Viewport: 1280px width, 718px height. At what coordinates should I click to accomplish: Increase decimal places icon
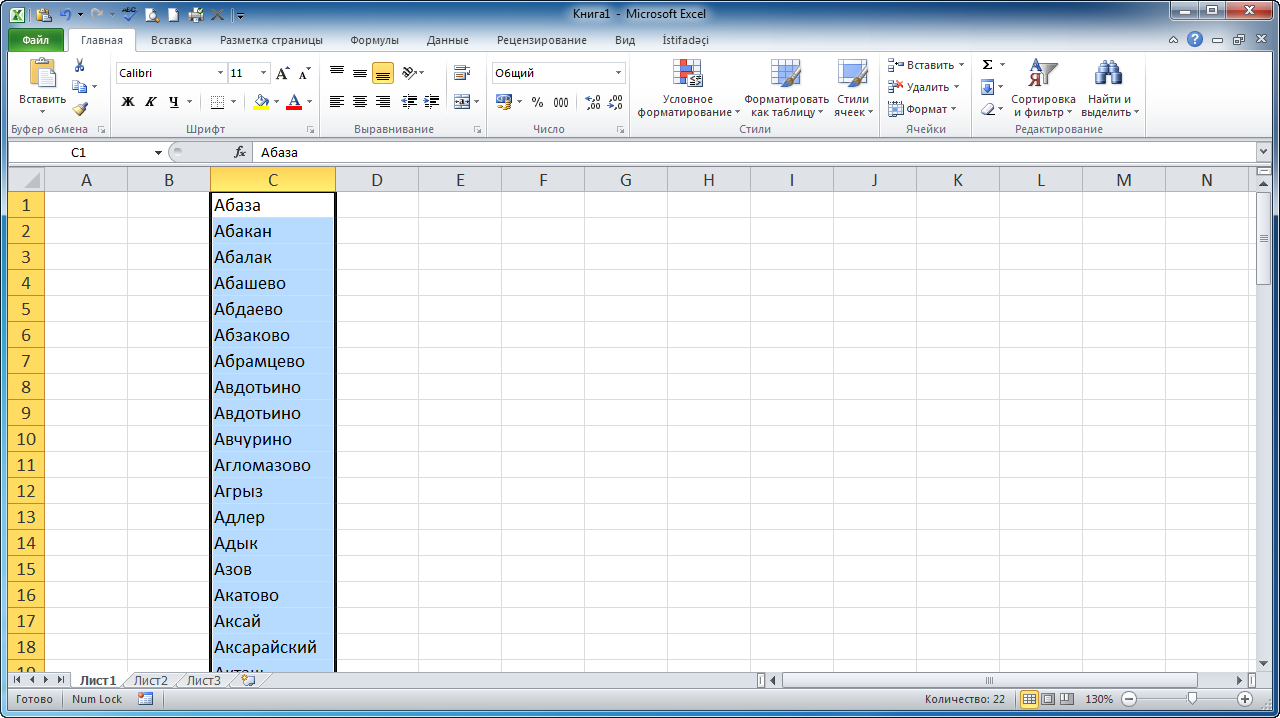(x=592, y=102)
